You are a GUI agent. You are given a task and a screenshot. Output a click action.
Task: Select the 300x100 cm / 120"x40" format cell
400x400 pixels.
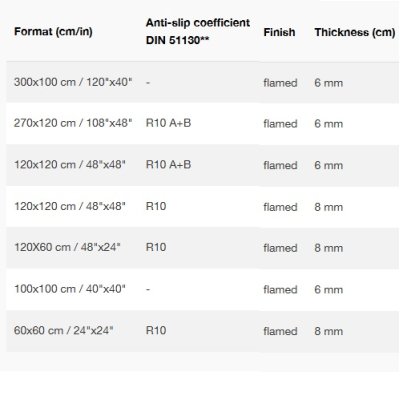[x=73, y=82]
